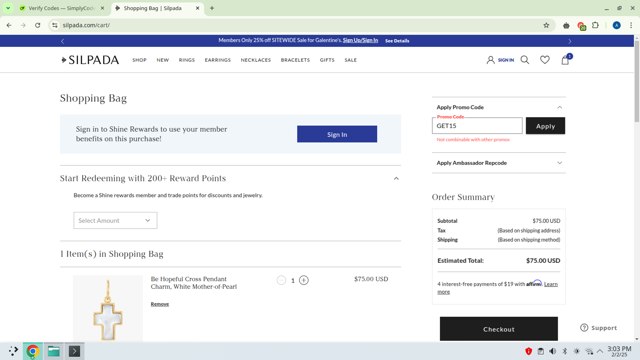Show hidden system tray icons chevron
Viewport: 640px width, 360px height.
[x=600, y=351]
